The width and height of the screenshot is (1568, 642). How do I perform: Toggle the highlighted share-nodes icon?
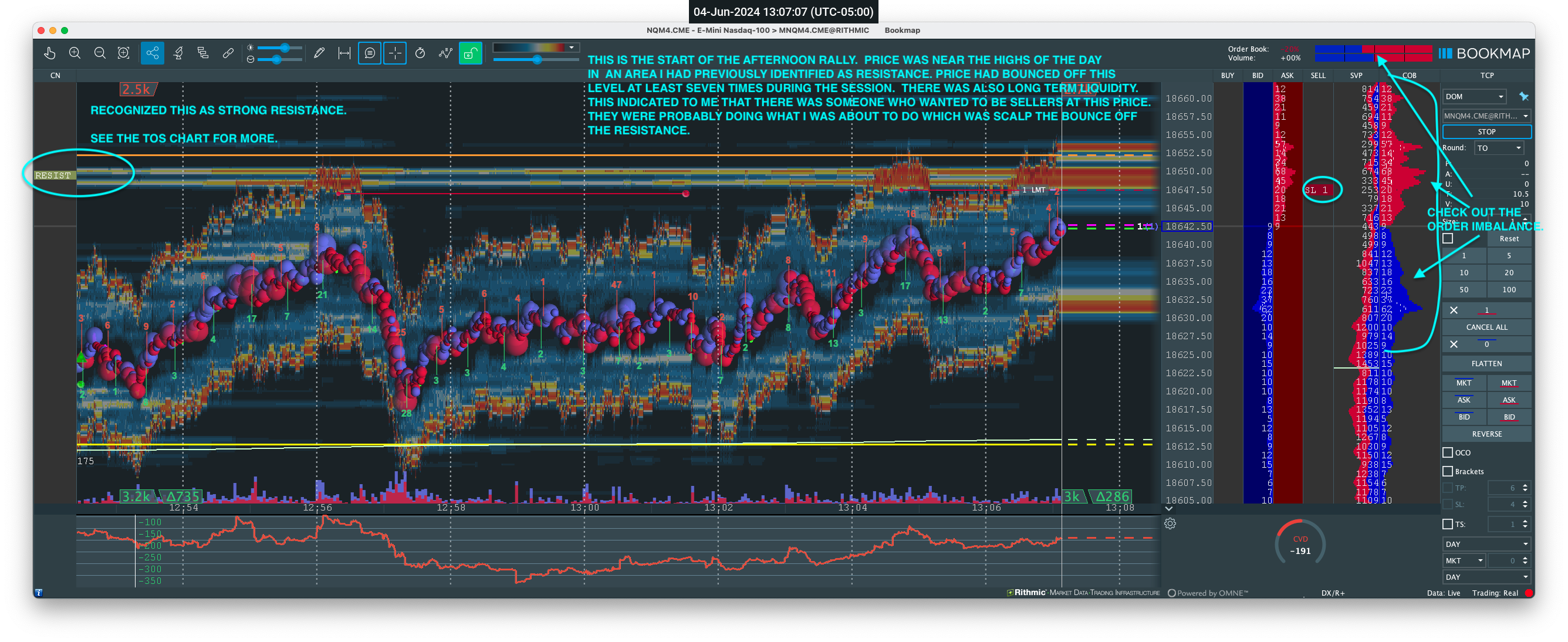152,53
